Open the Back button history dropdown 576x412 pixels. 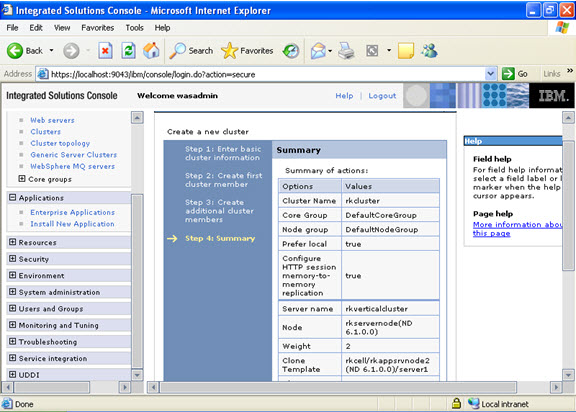(51, 50)
